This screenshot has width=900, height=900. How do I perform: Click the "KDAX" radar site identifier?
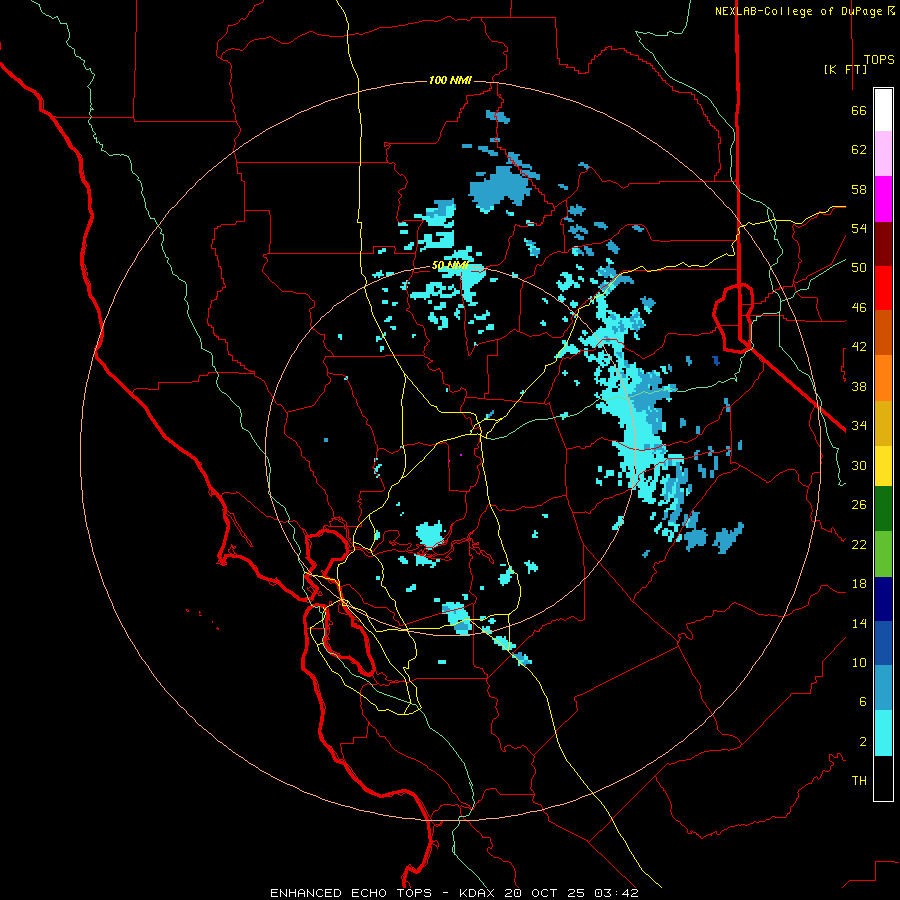[478, 893]
